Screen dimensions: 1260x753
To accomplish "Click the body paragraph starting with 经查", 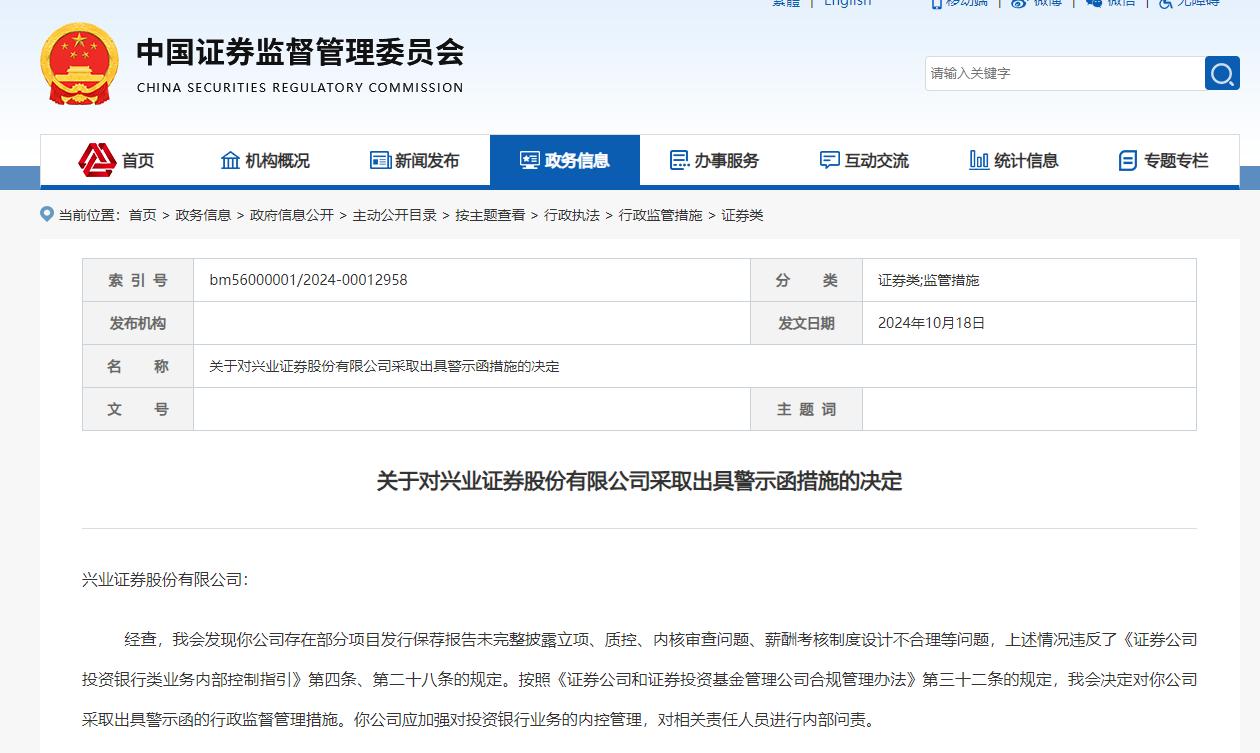I will click(639, 680).
